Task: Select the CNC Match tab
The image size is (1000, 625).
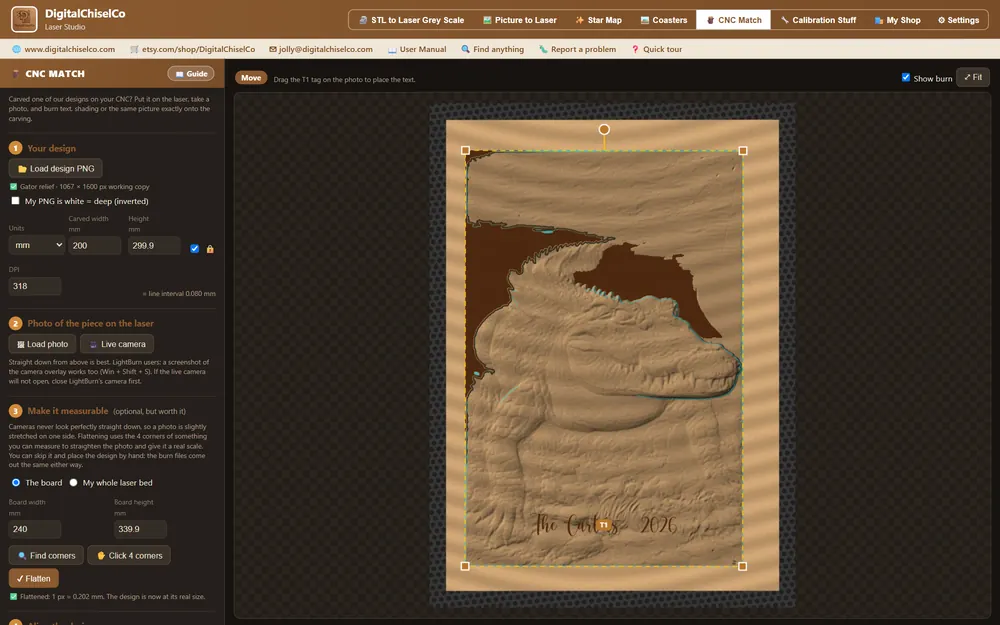Action: [x=733, y=20]
